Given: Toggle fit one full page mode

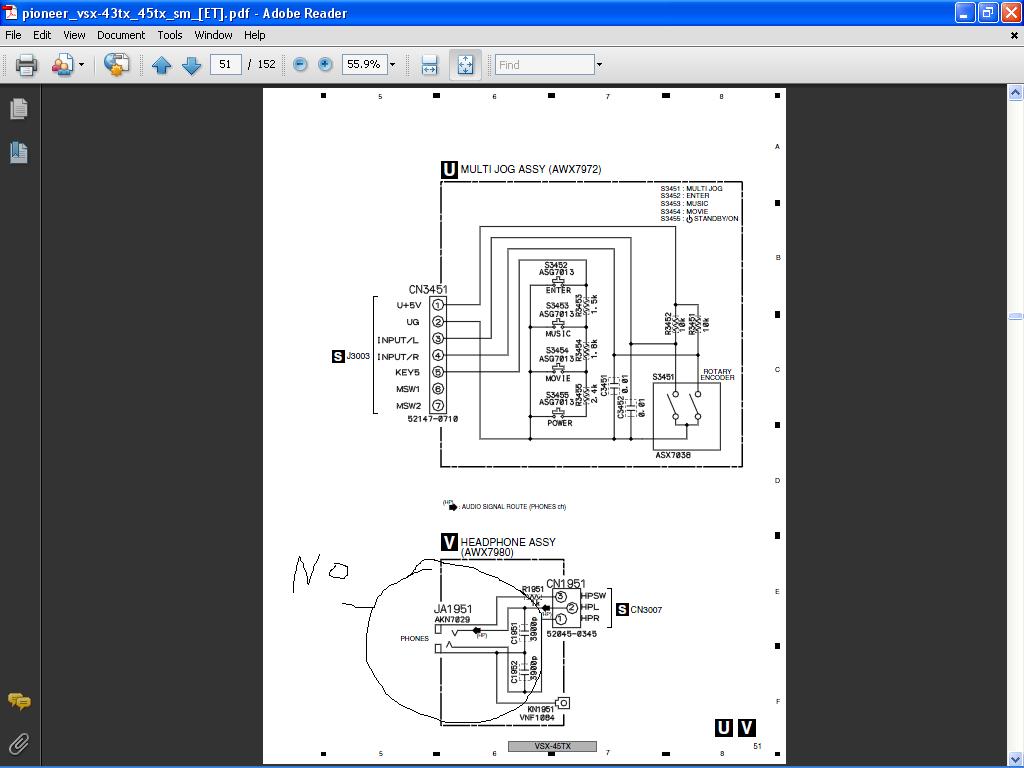Looking at the screenshot, I should pos(465,65).
